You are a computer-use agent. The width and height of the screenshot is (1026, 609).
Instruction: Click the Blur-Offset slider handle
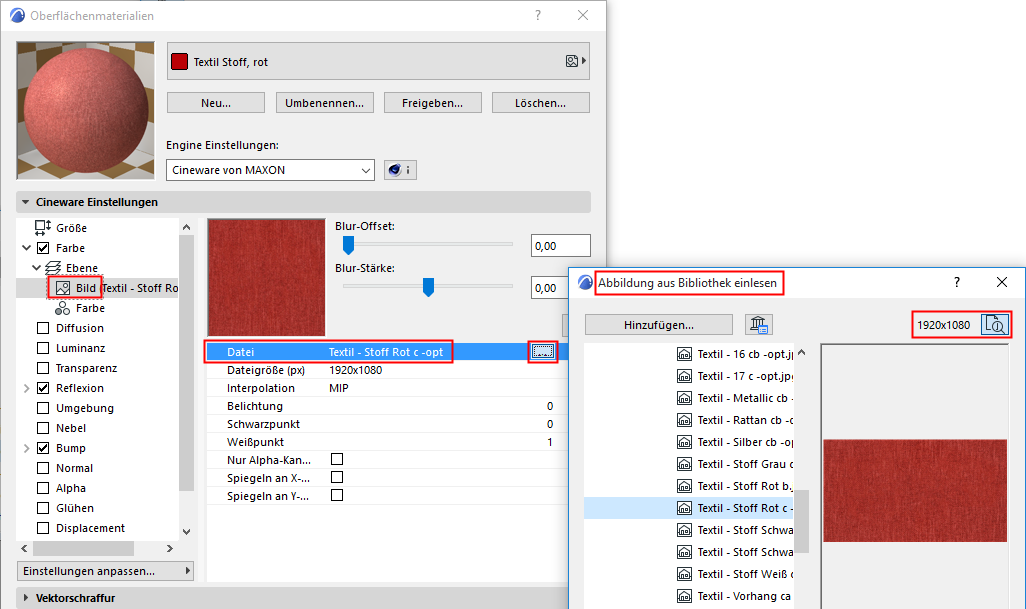tap(349, 245)
